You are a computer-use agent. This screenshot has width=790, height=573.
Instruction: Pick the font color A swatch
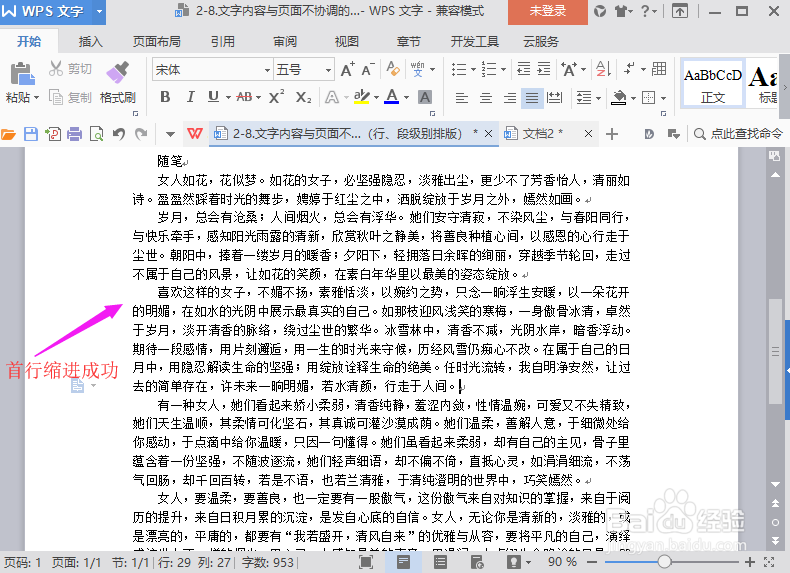[x=391, y=97]
